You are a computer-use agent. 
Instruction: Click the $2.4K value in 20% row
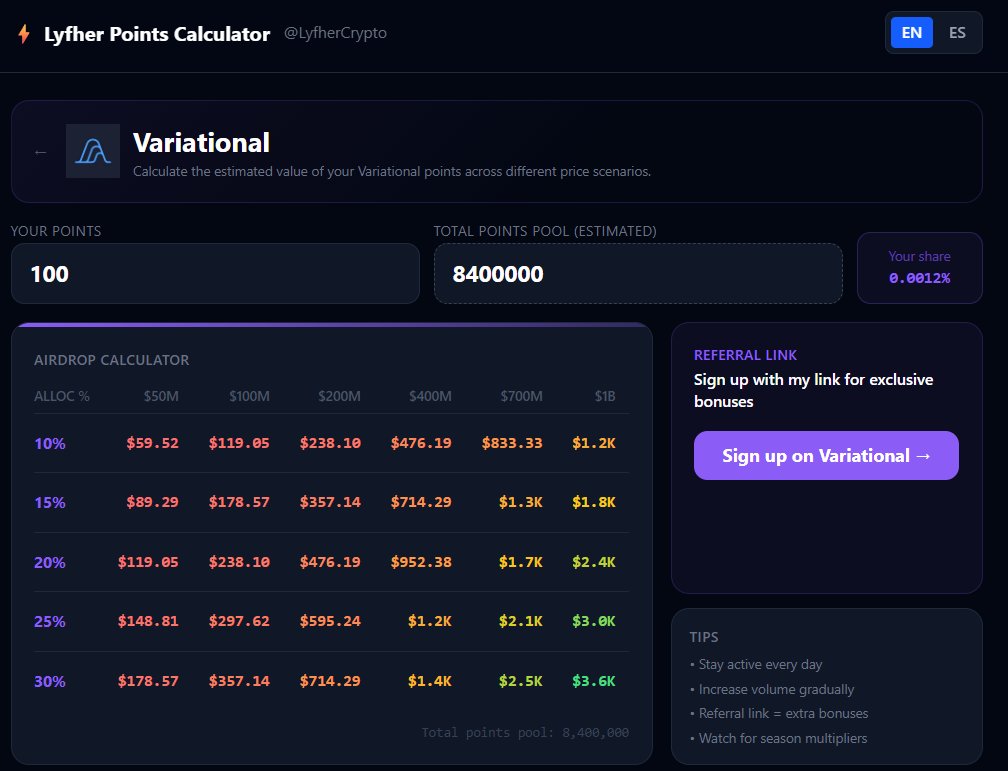(594, 562)
